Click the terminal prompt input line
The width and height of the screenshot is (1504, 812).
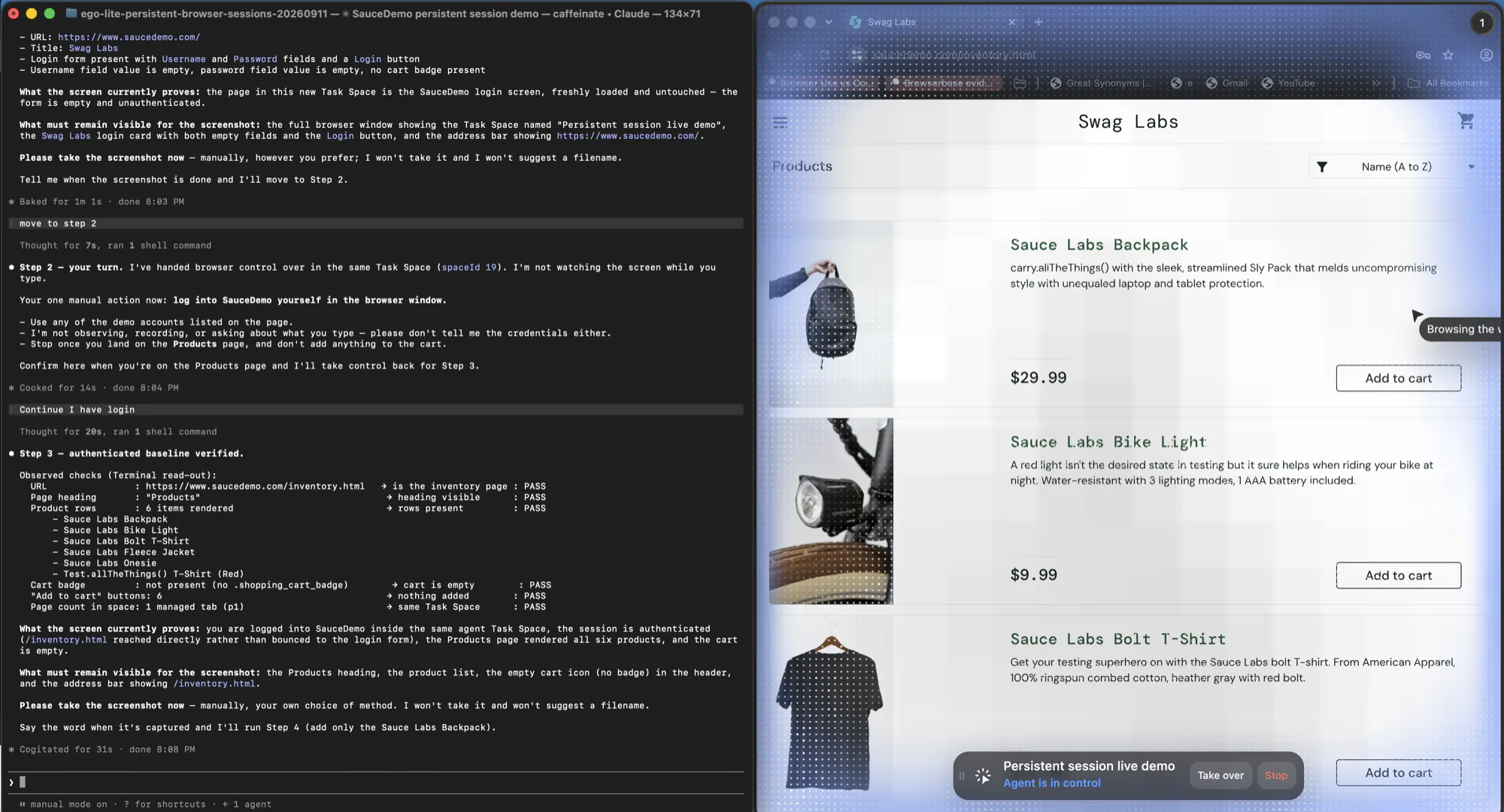click(x=376, y=782)
